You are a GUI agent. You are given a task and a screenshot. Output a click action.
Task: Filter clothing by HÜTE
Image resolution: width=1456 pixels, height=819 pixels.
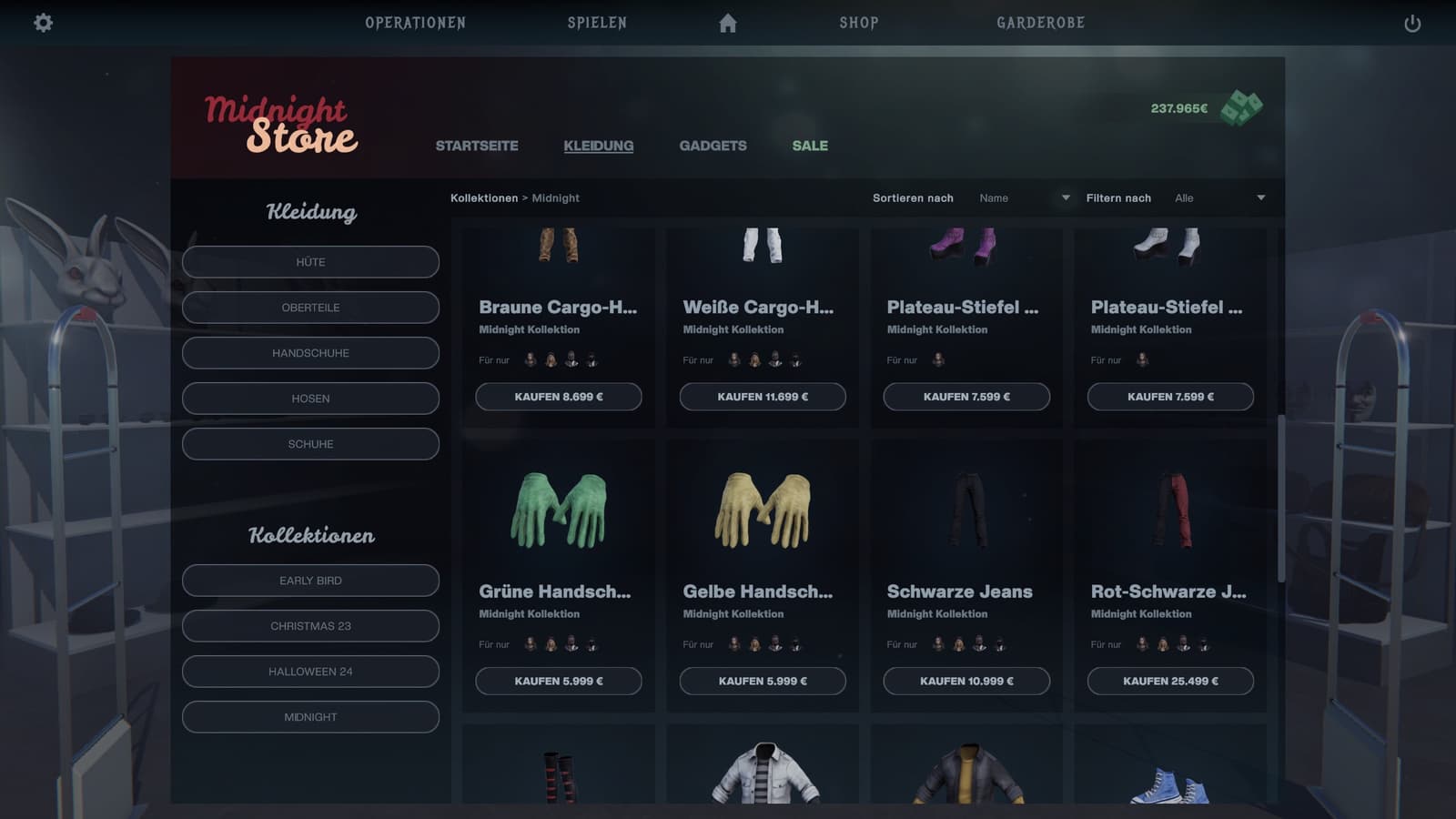pyautogui.click(x=310, y=262)
